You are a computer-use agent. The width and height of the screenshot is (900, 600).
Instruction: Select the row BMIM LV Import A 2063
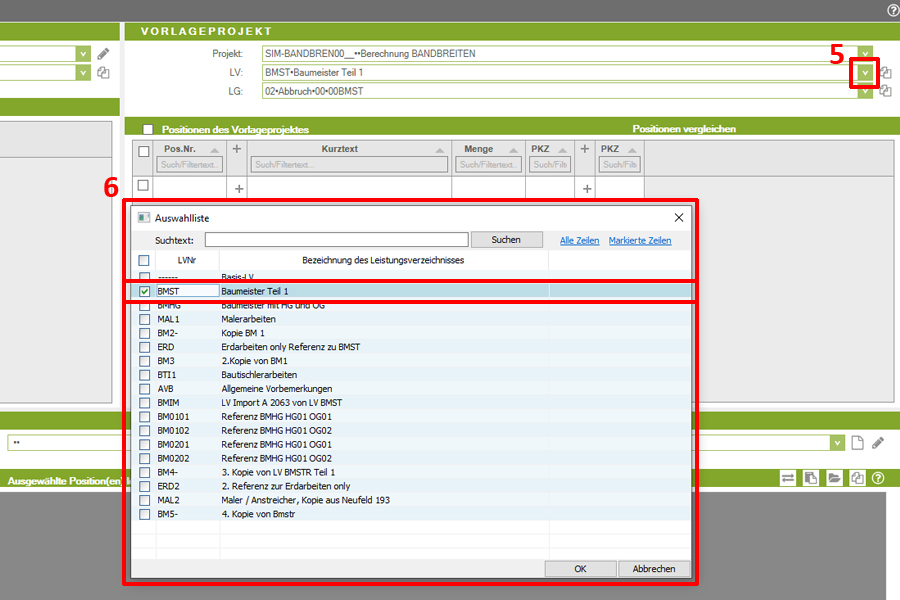point(411,402)
